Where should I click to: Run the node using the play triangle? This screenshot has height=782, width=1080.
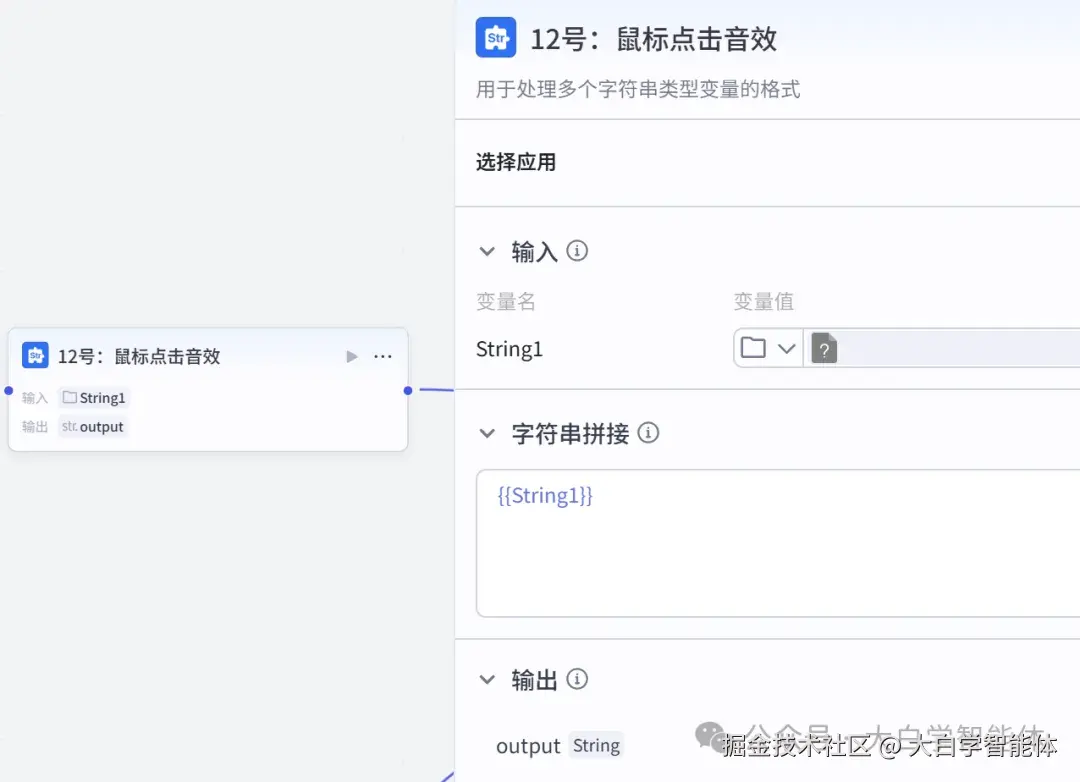coord(352,355)
